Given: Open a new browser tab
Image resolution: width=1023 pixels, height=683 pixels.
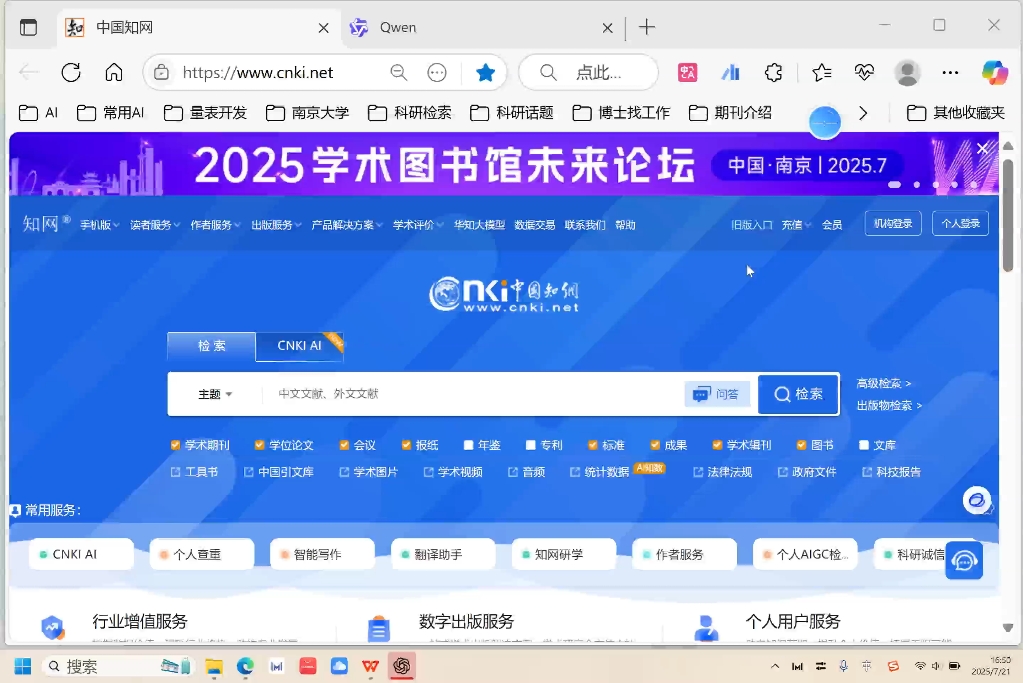Looking at the screenshot, I should (647, 27).
